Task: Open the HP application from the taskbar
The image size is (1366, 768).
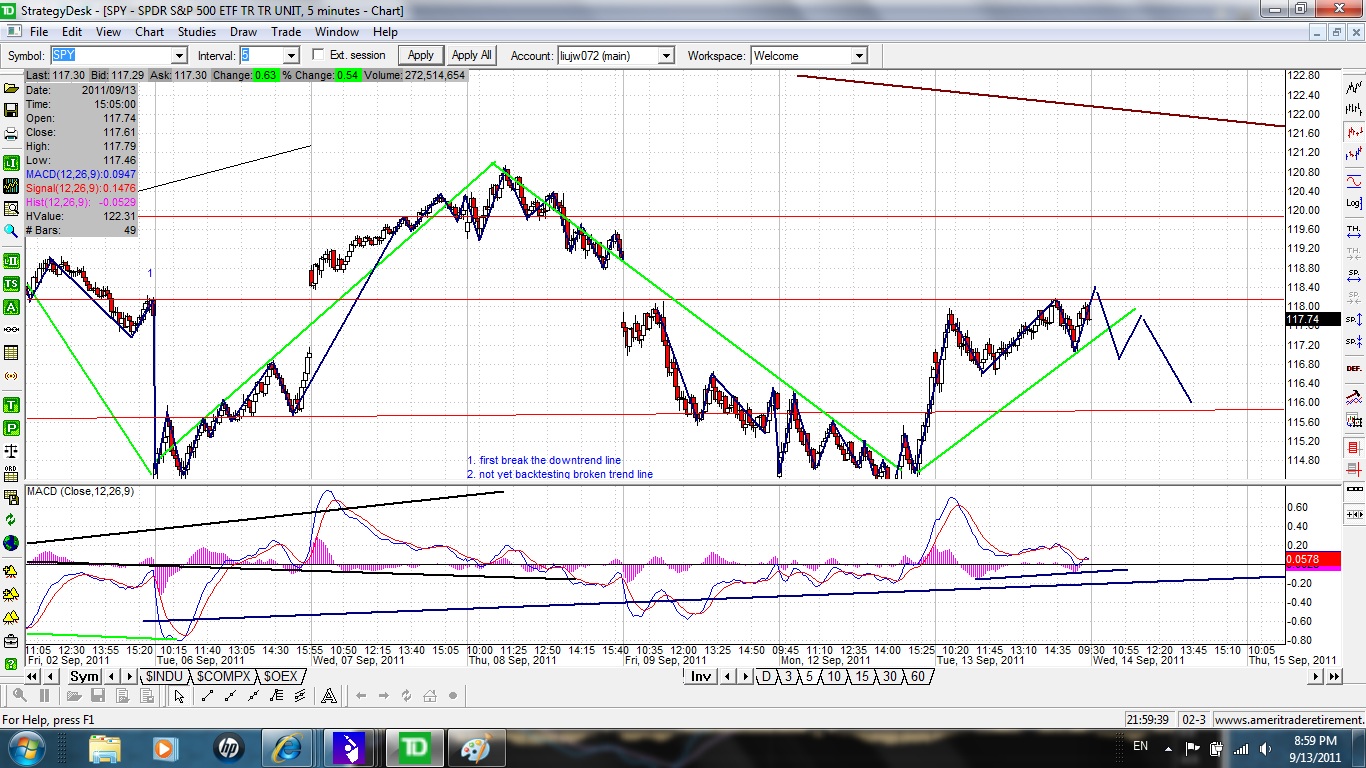Action: point(228,748)
